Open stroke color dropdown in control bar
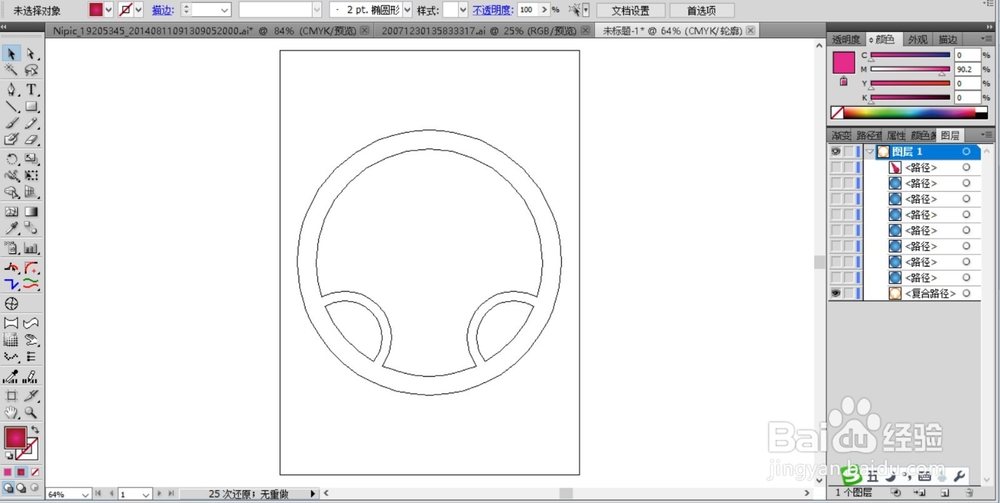 click(139, 10)
